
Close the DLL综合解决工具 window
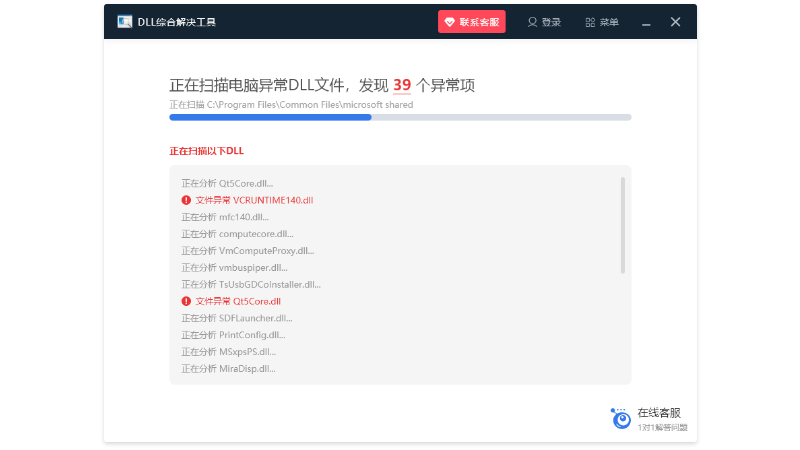click(676, 22)
